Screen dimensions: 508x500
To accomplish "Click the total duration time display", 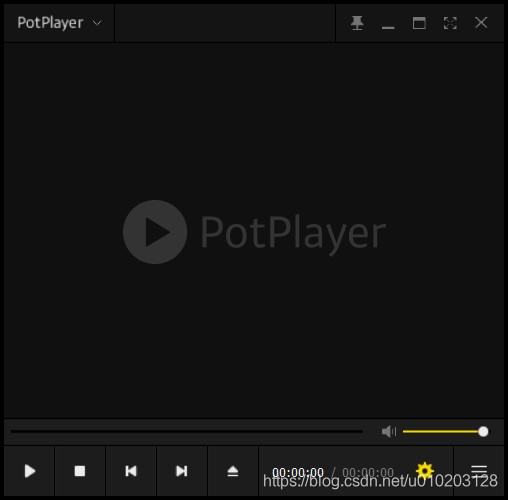I will click(368, 472).
